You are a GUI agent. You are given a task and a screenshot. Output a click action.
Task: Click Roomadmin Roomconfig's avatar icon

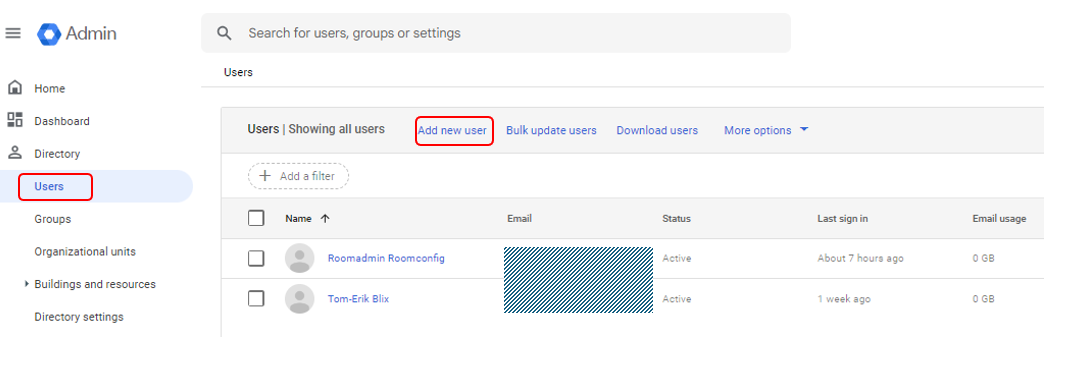299,258
